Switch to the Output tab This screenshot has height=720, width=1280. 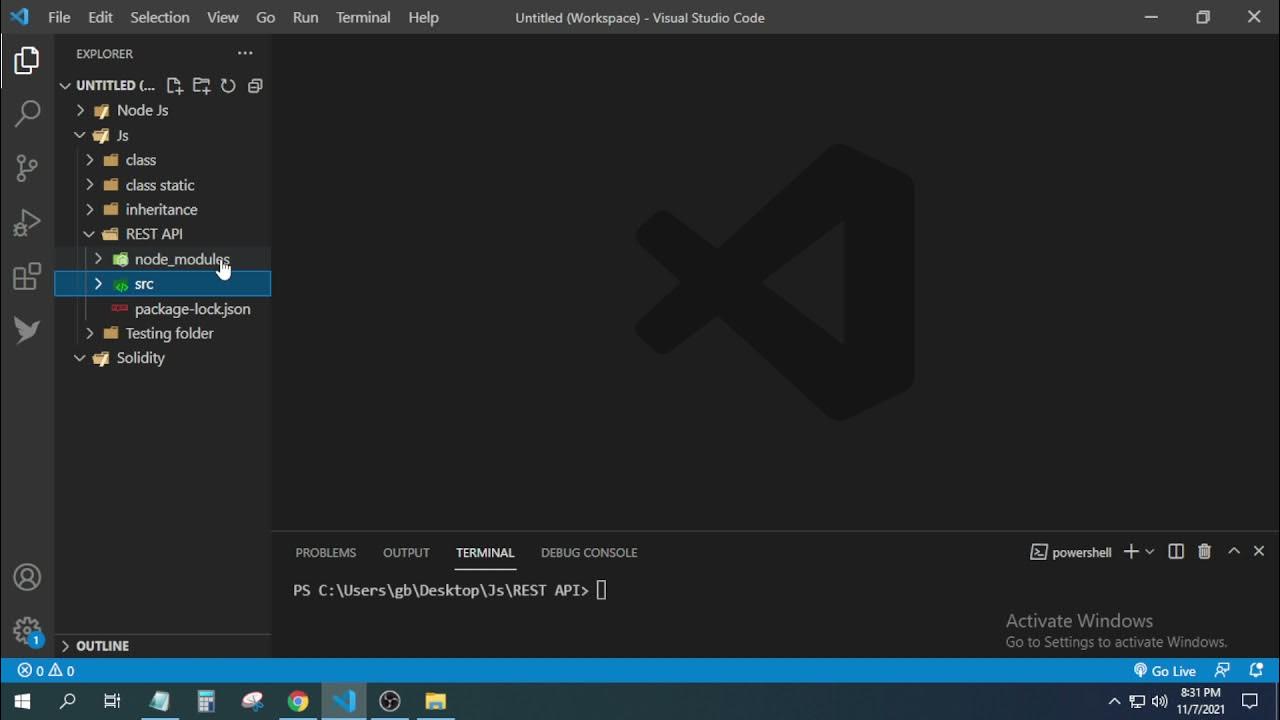[406, 552]
